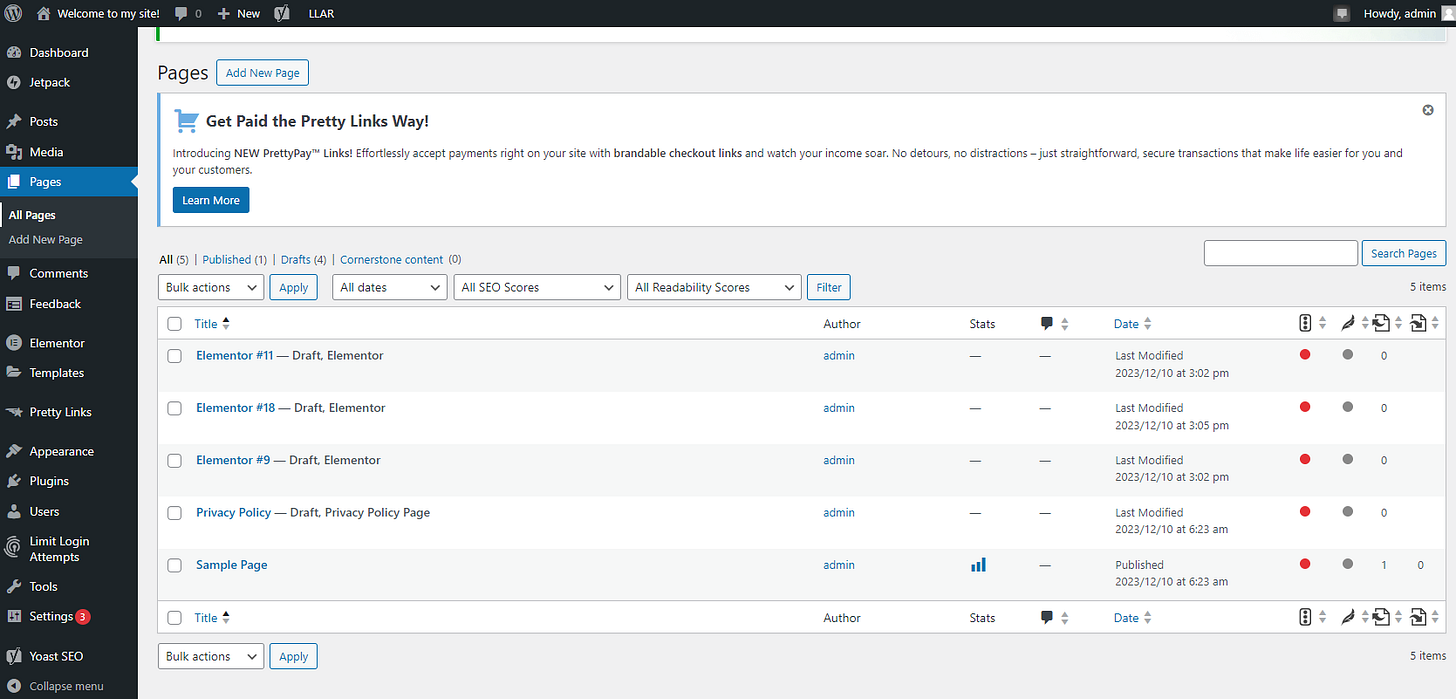The width and height of the screenshot is (1456, 699).
Task: Sort by Date in table footer
Action: coord(1126,618)
